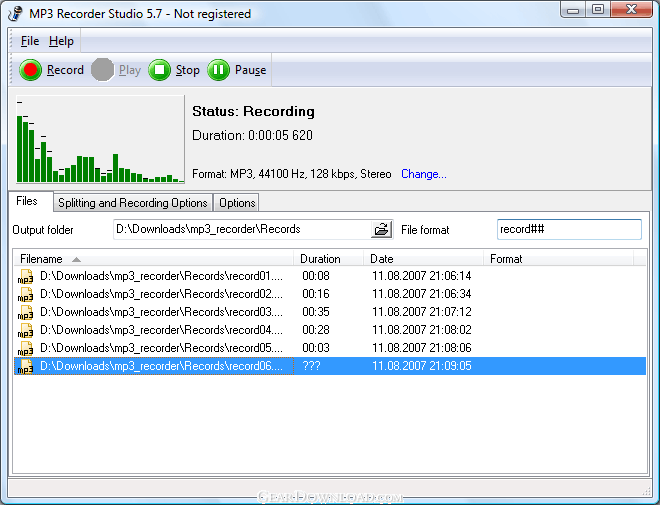Image resolution: width=660 pixels, height=505 pixels.
Task: Sort list by Duration column header
Action: tap(329, 258)
